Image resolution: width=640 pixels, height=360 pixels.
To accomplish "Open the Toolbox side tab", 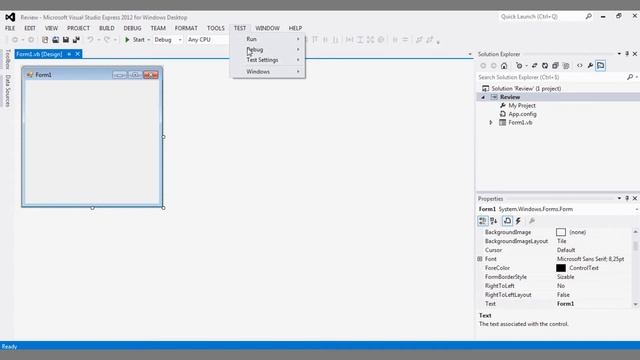I will 7,59.
